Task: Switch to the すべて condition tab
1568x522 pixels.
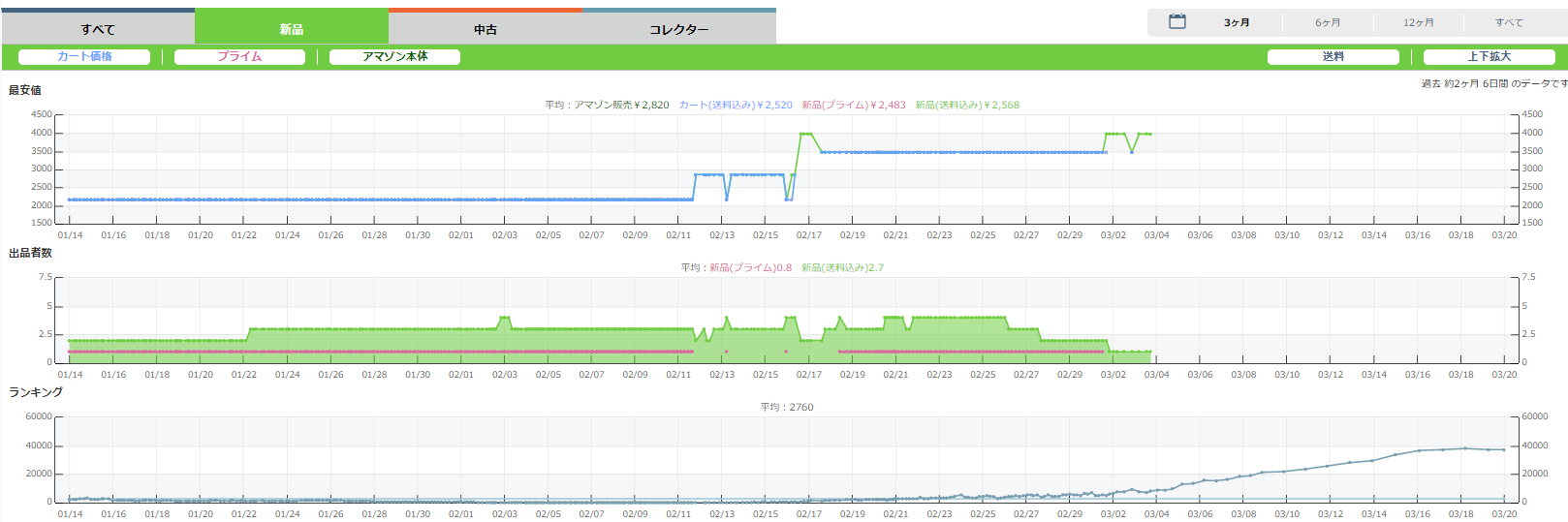Action: 98,29
